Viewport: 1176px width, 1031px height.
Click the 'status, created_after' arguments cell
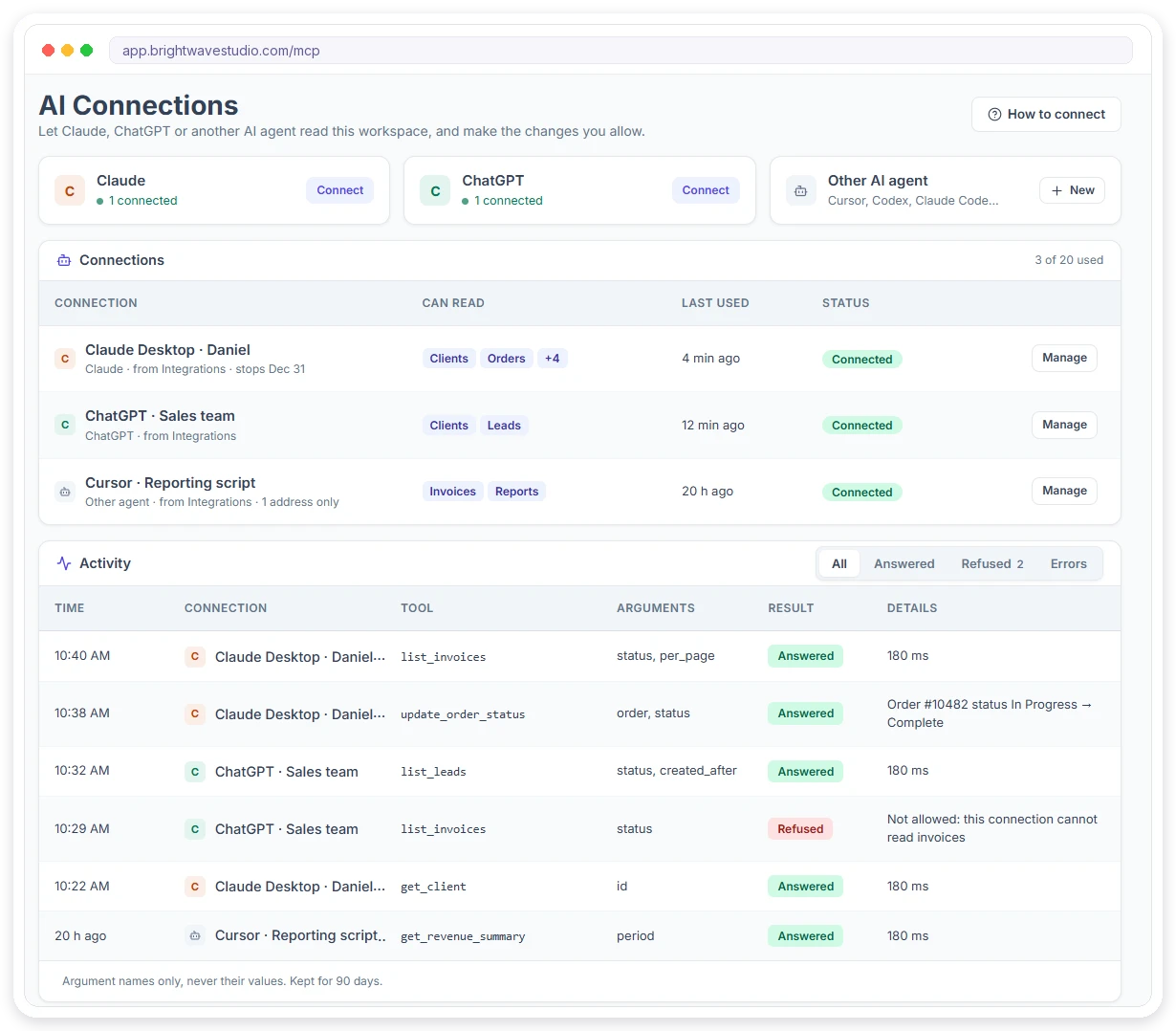click(677, 770)
